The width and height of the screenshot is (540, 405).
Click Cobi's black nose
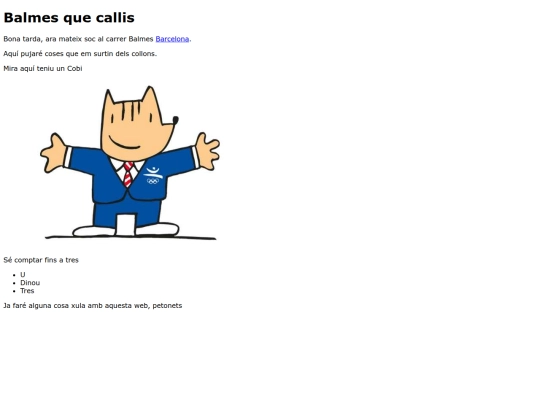click(175, 121)
